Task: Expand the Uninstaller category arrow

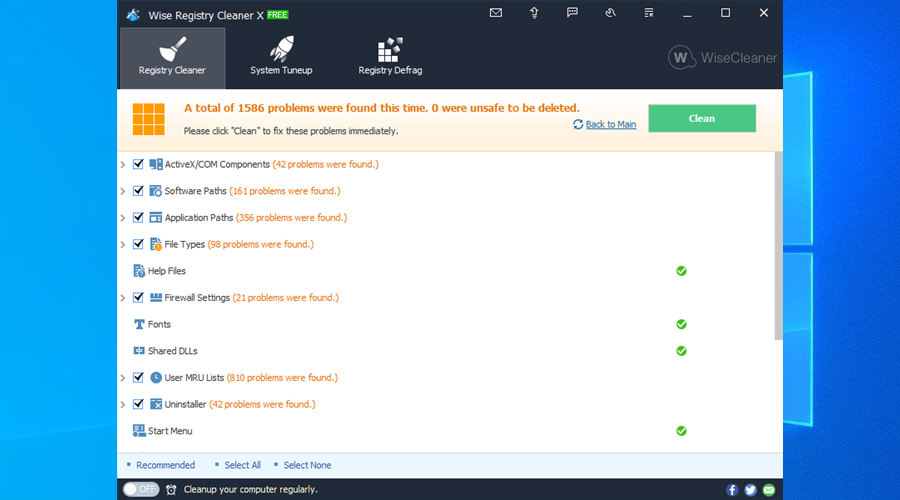Action: [x=123, y=404]
